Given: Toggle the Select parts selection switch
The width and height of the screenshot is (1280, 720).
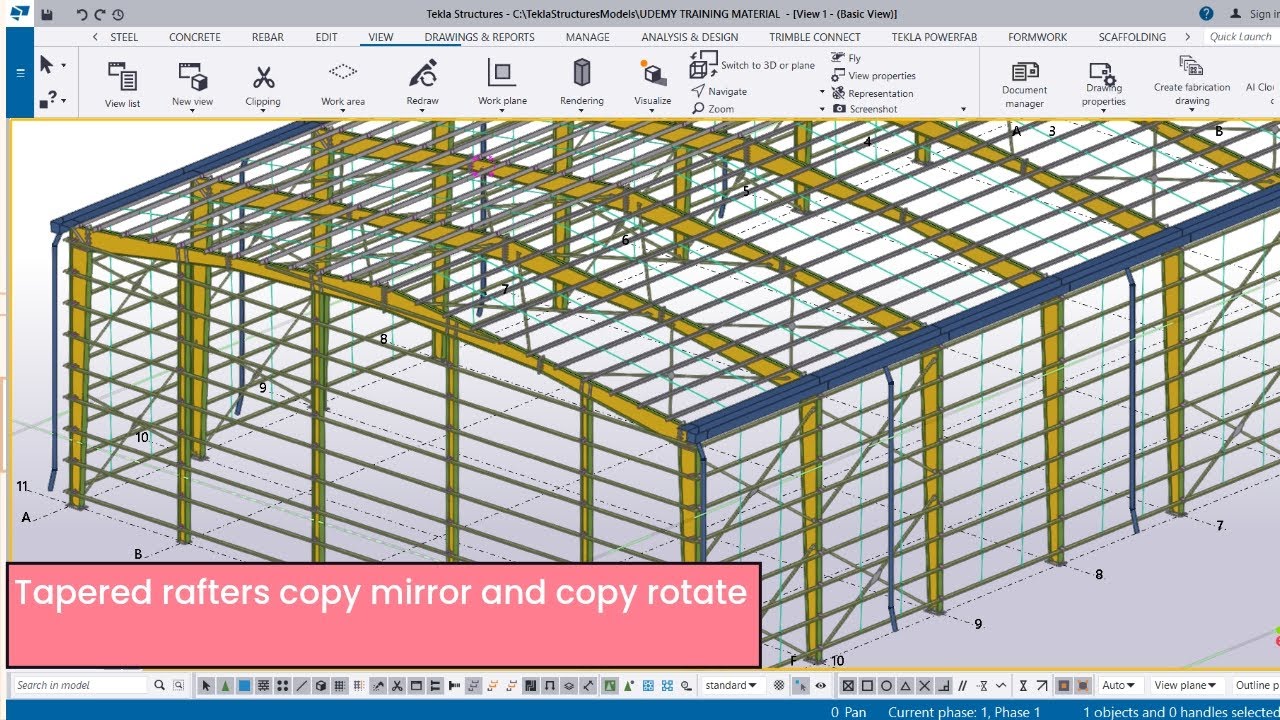Looking at the screenshot, I should [x=244, y=685].
